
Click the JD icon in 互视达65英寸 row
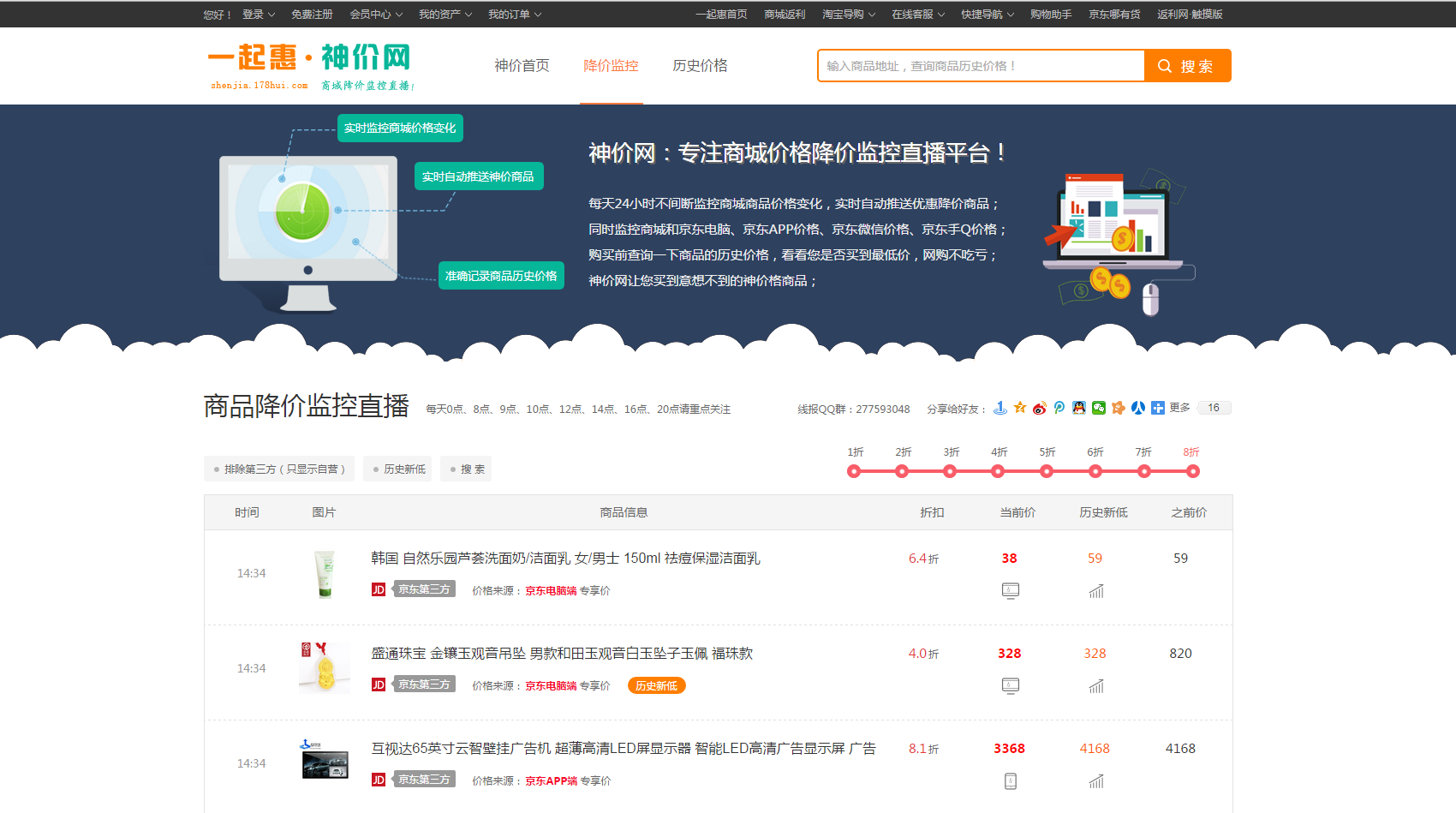pos(379,780)
